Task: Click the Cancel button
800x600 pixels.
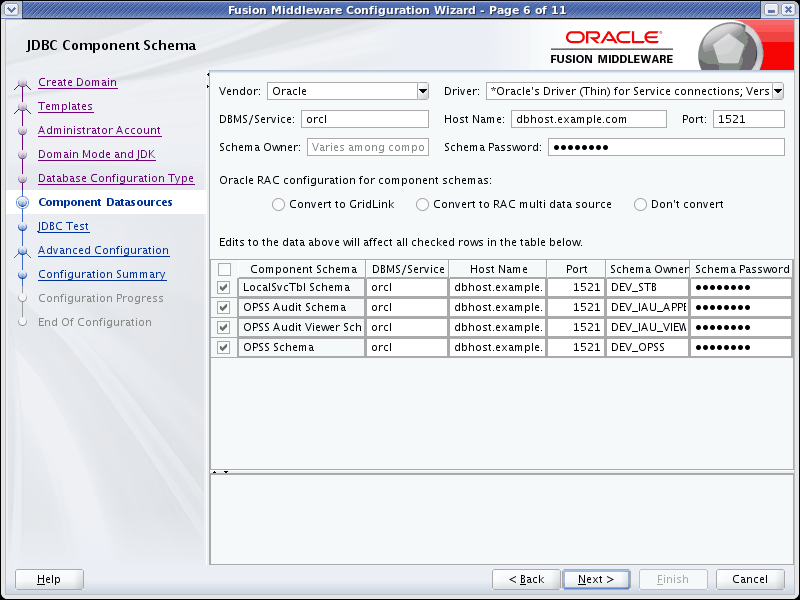Action: point(750,579)
